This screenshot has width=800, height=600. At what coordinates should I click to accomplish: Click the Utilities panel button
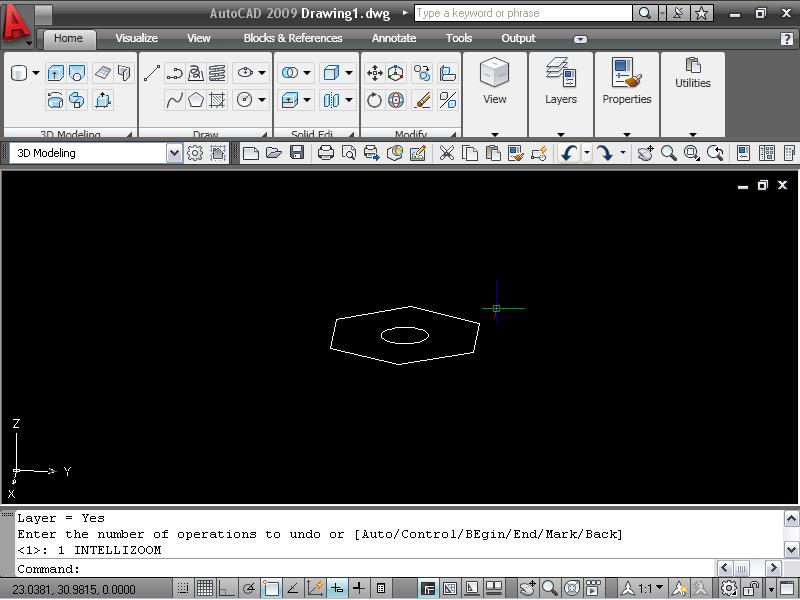pos(692,74)
